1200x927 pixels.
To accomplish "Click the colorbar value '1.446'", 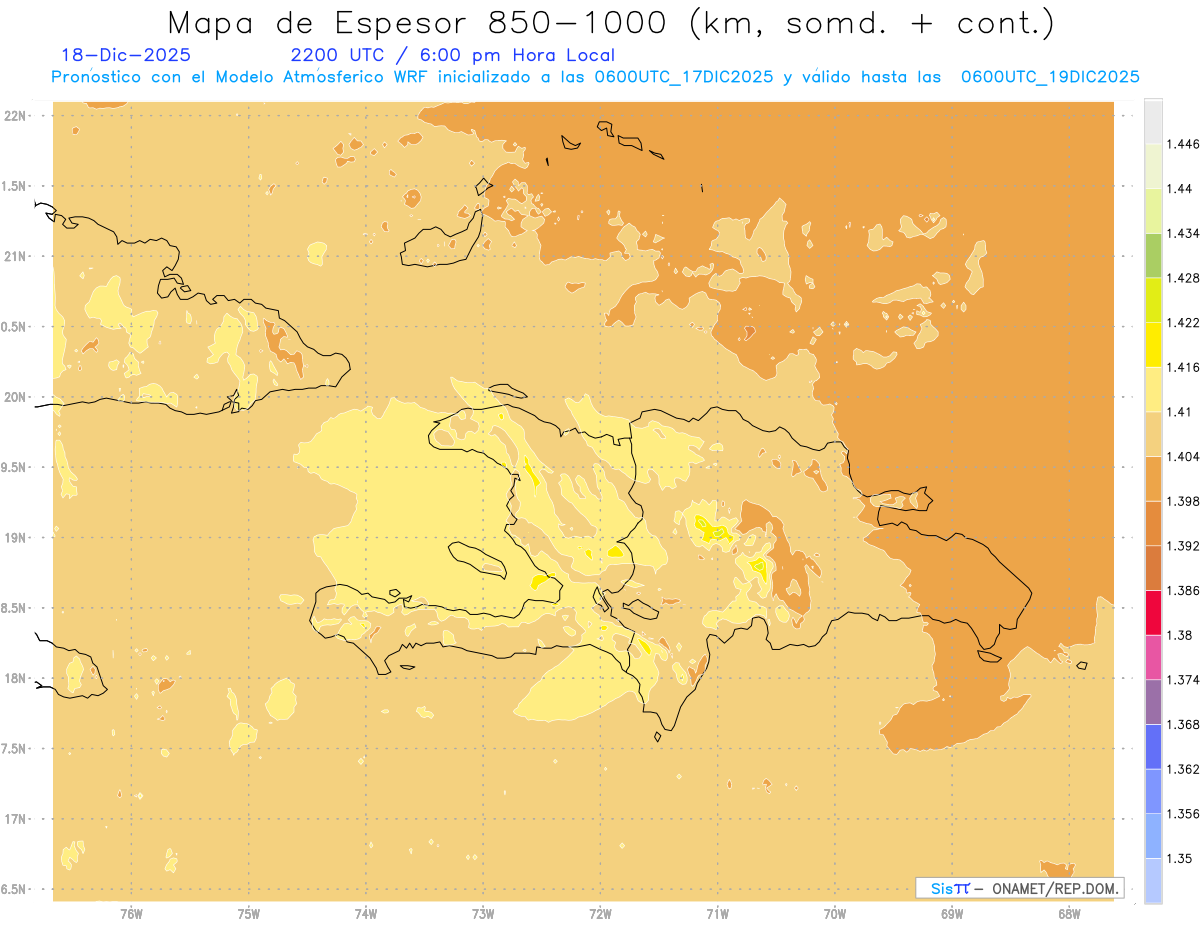I will [1183, 144].
